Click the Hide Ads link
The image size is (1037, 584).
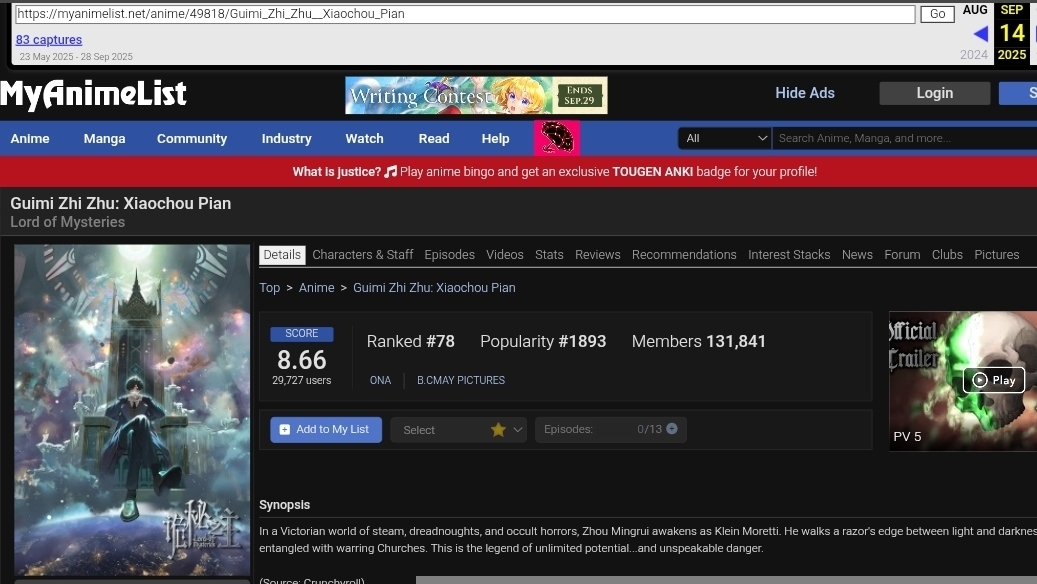pos(804,93)
